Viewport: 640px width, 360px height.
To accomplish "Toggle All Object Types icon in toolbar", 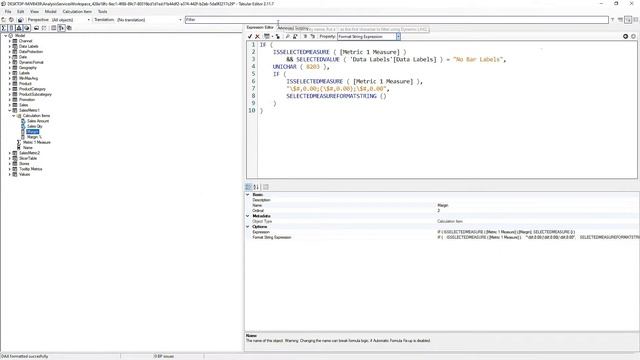I will tap(53, 28).
